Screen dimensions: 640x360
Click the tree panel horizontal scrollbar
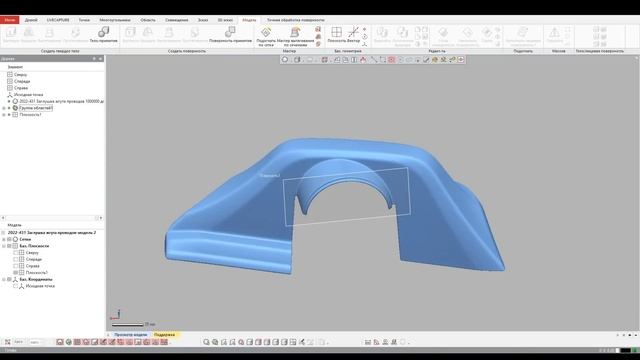52,218
